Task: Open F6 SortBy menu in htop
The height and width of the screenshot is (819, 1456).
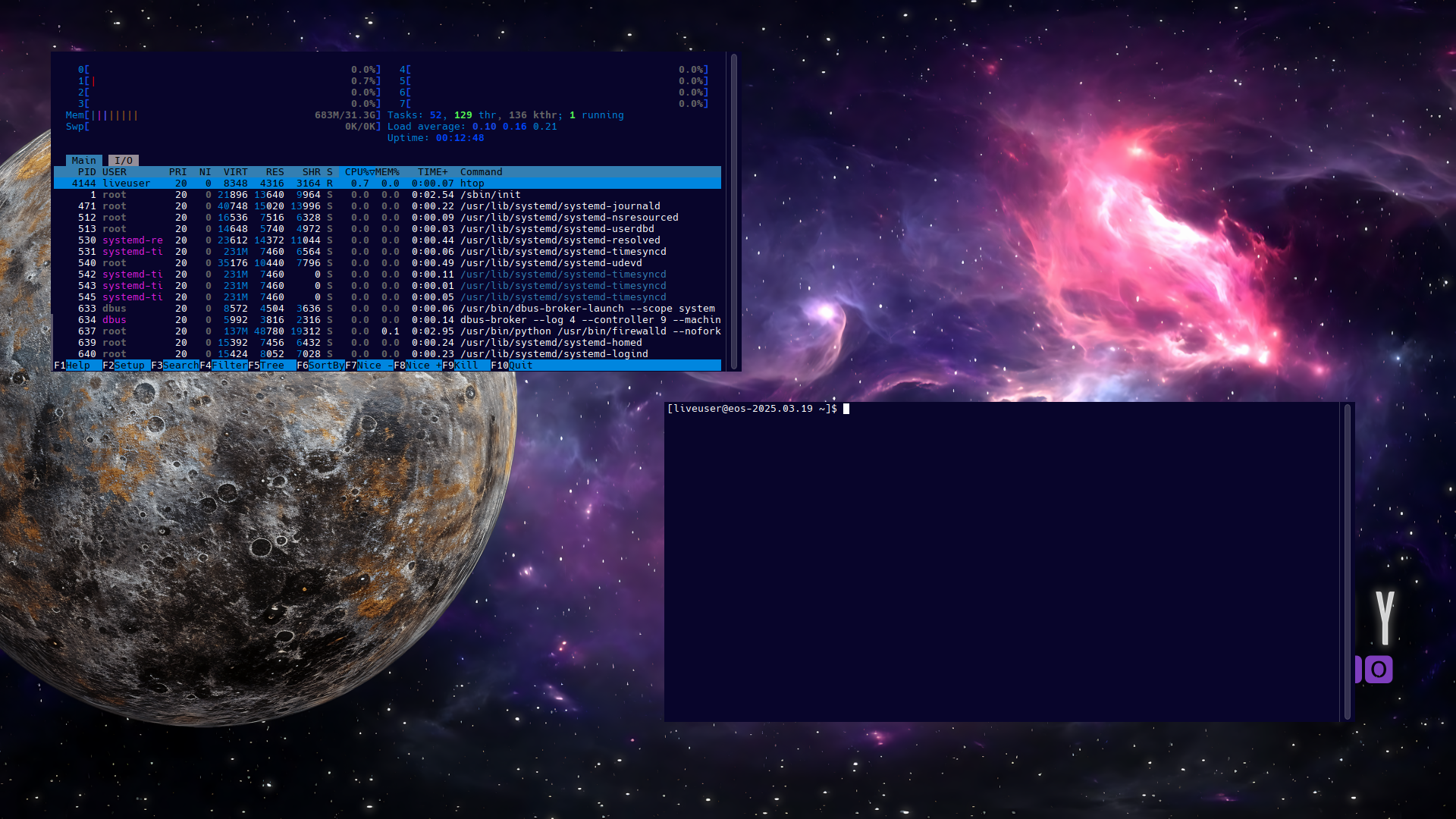Action: tap(321, 366)
